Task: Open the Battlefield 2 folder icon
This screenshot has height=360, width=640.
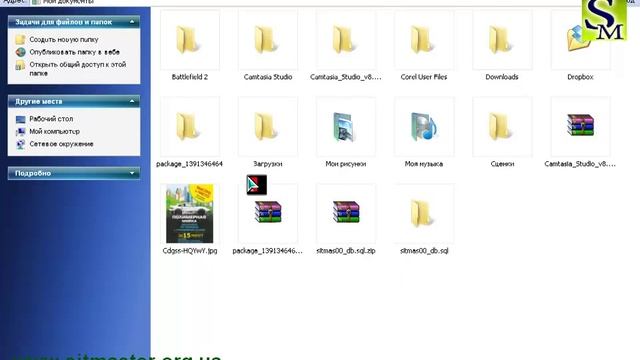Action: pos(188,40)
